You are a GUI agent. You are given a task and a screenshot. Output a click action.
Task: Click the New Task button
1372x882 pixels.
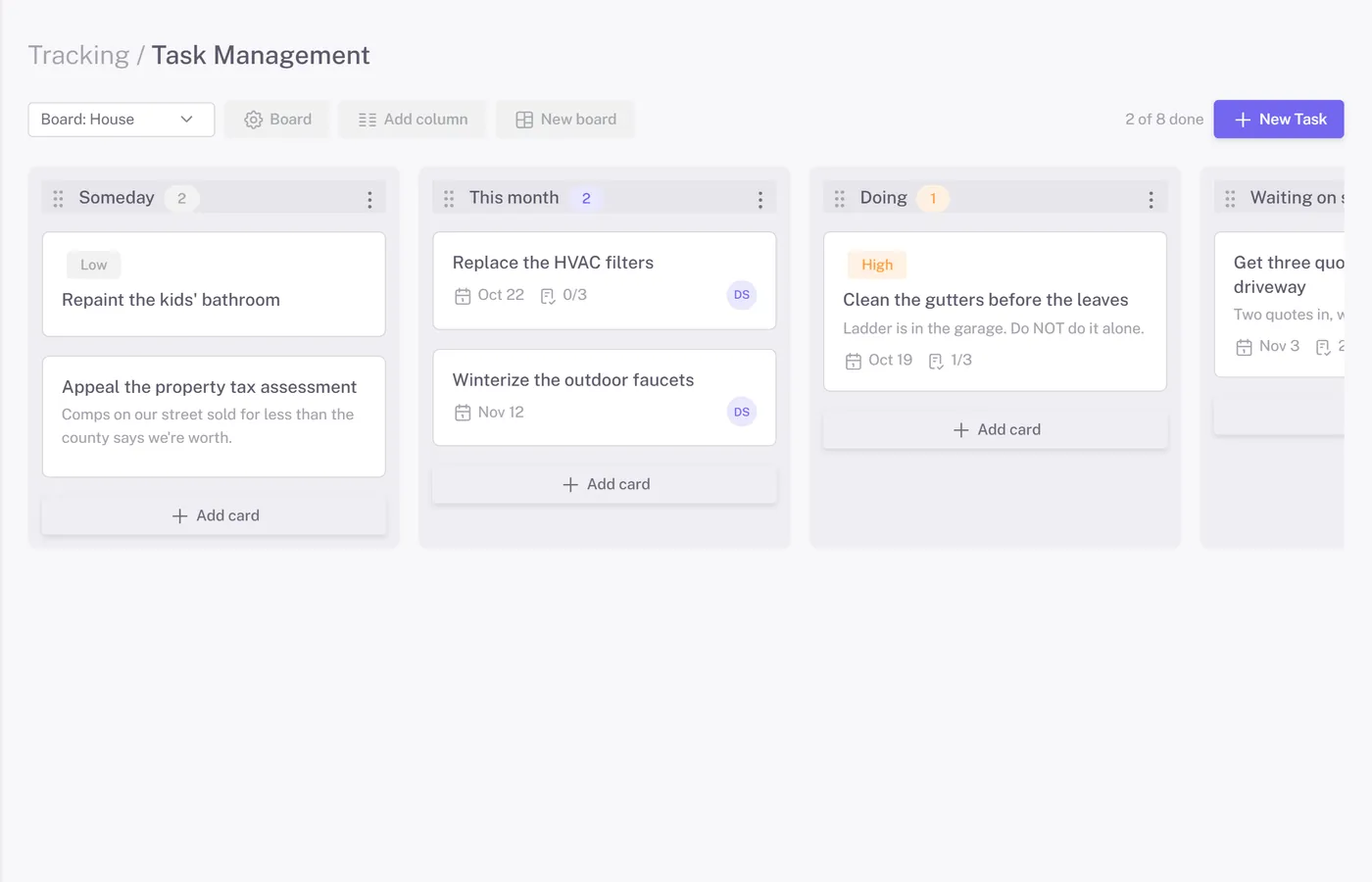coord(1279,120)
